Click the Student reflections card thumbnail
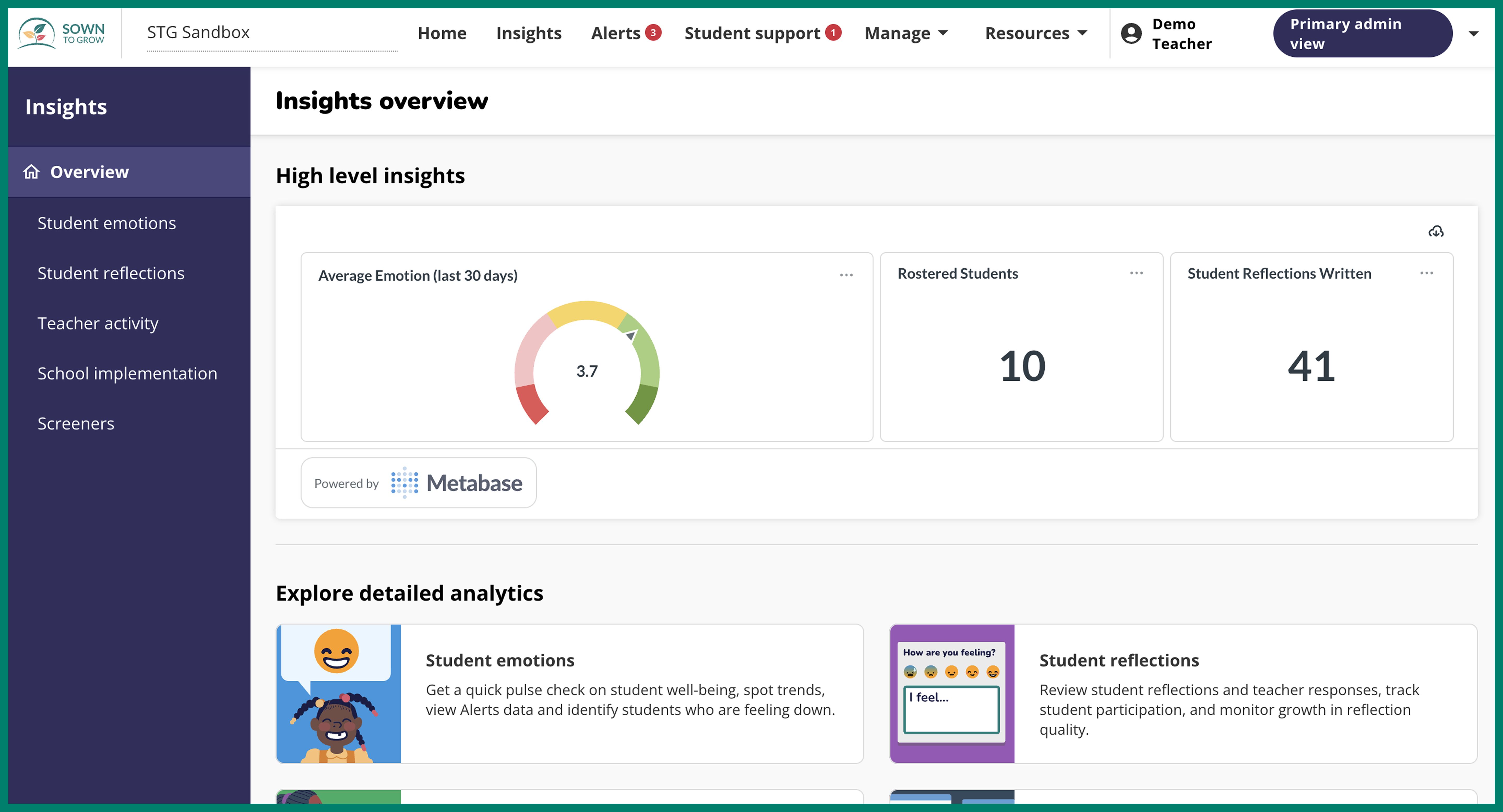The height and width of the screenshot is (812, 1503). [952, 694]
